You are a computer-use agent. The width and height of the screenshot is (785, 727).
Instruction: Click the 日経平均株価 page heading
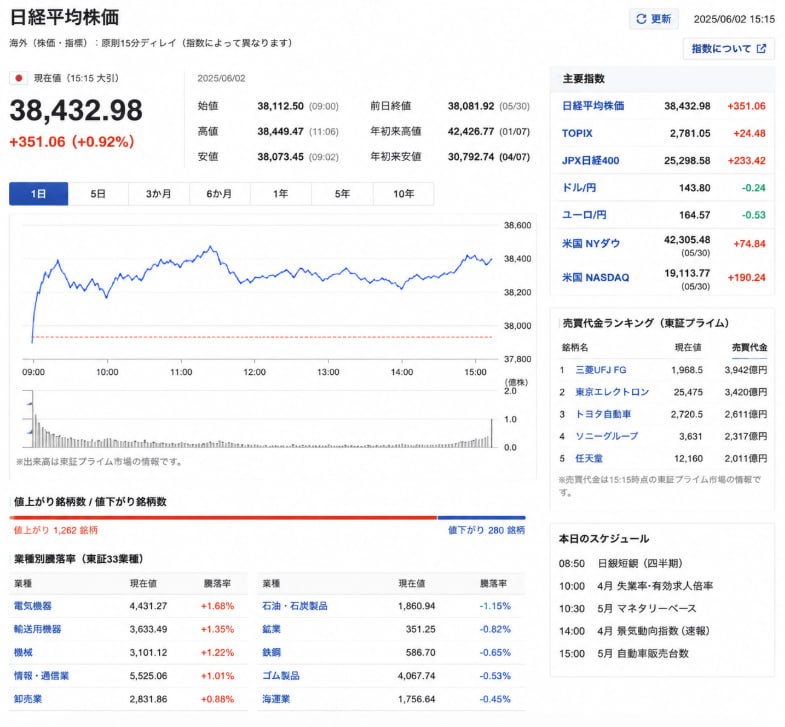click(x=65, y=17)
